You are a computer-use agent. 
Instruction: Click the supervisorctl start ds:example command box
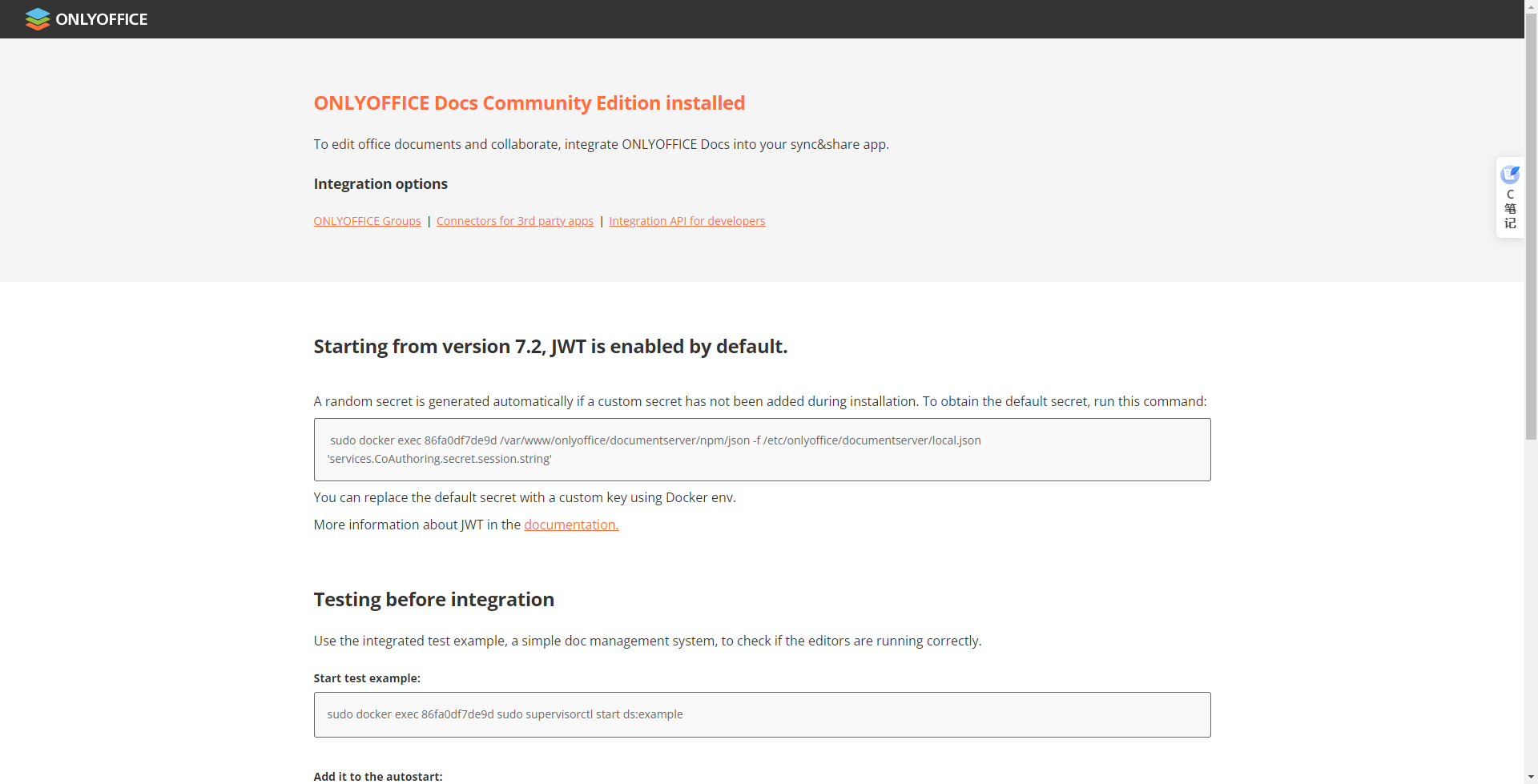pos(762,714)
